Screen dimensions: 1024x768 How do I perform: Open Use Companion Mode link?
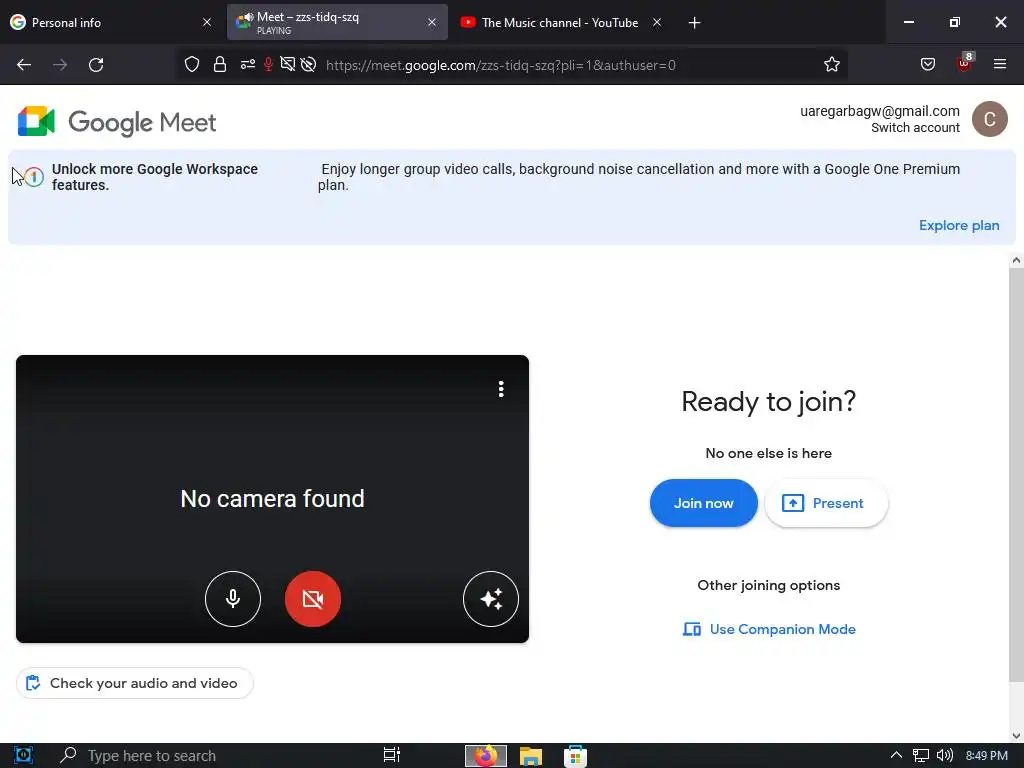pos(769,629)
